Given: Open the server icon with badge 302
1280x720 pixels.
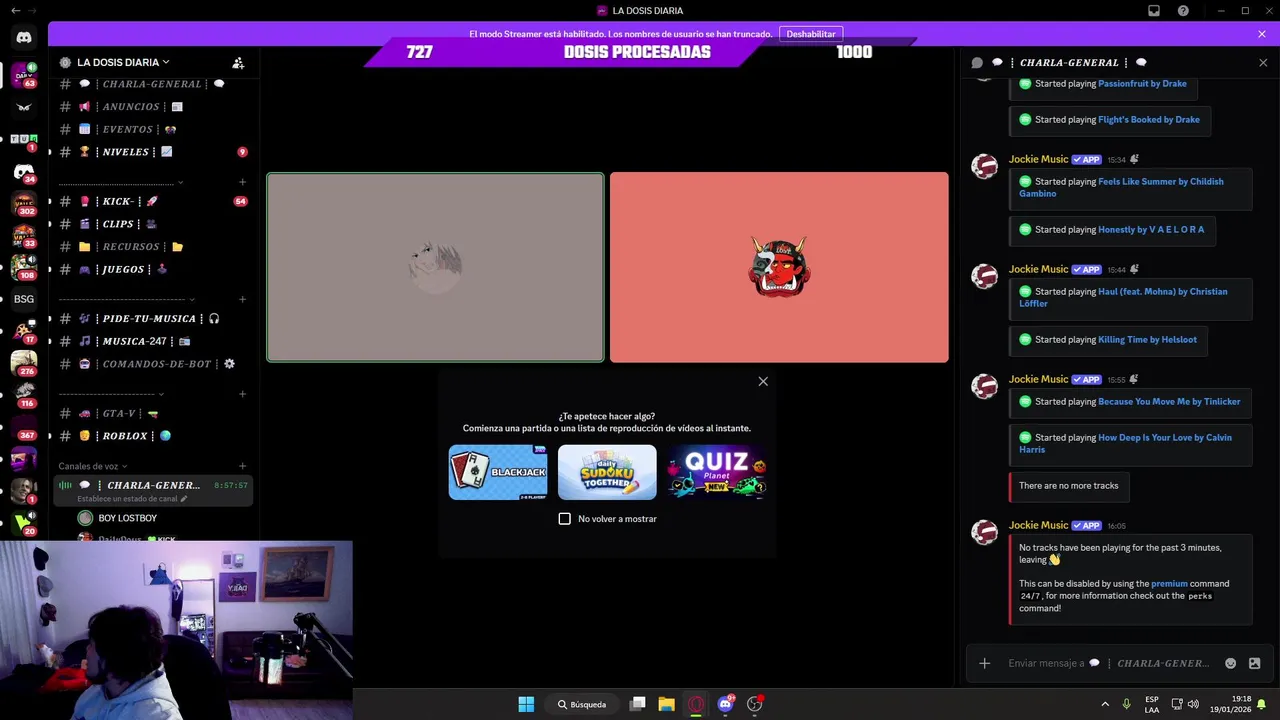Looking at the screenshot, I should [x=24, y=203].
